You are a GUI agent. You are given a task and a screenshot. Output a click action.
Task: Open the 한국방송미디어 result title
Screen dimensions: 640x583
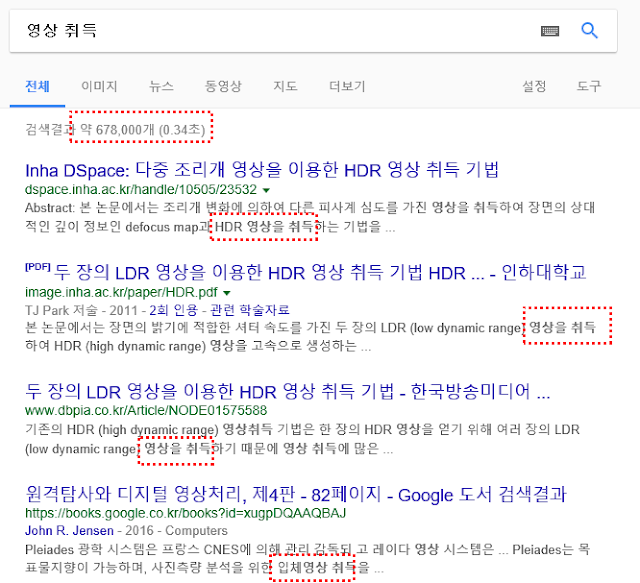pyautogui.click(x=287, y=391)
